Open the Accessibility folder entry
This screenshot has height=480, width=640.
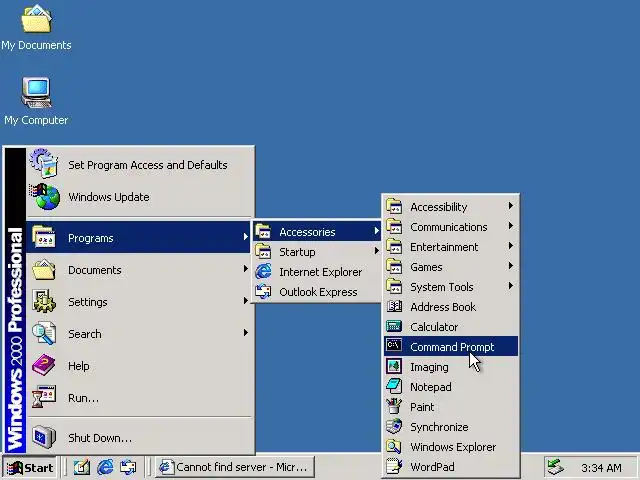(x=451, y=207)
